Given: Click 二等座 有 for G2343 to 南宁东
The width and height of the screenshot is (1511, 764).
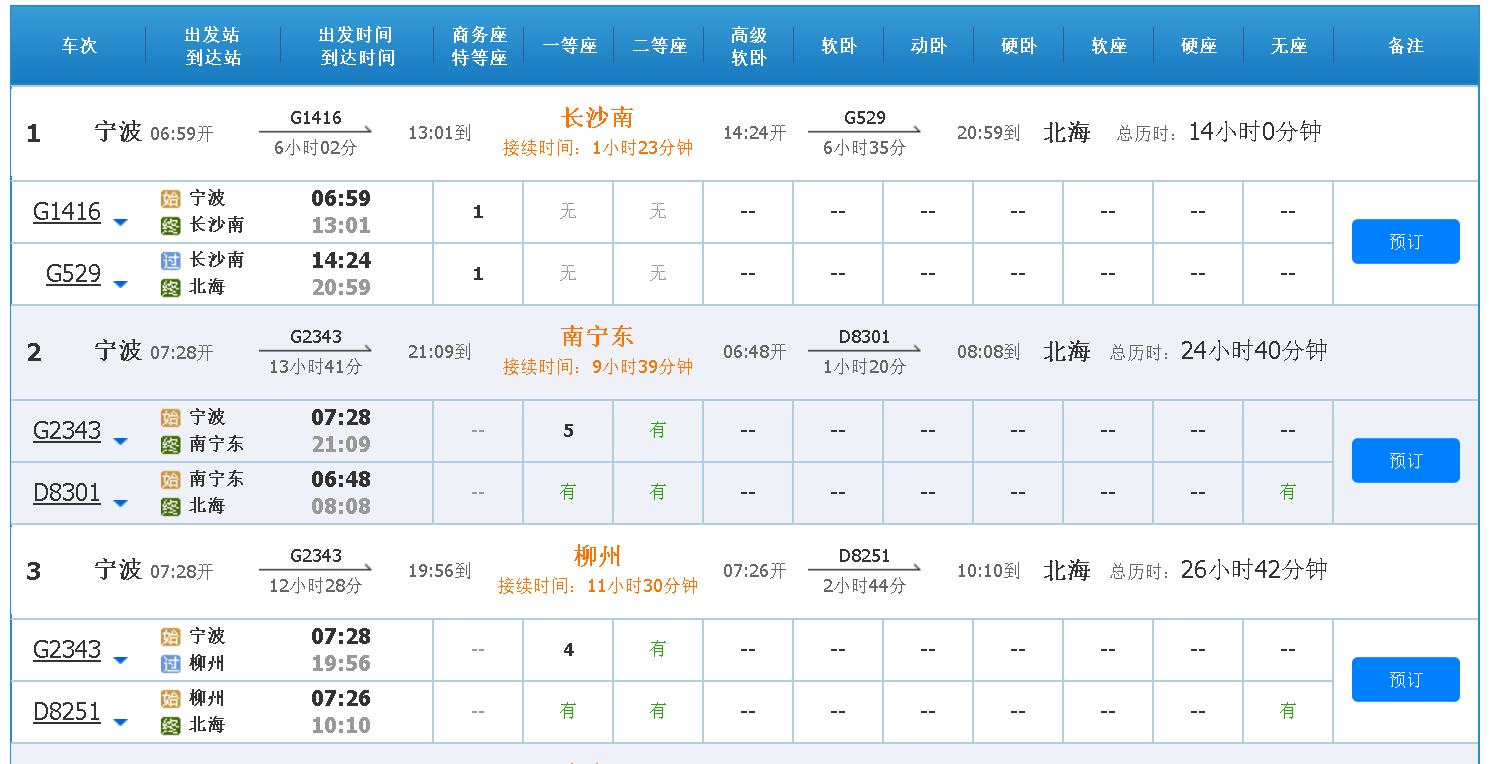Looking at the screenshot, I should pyautogui.click(x=658, y=430).
